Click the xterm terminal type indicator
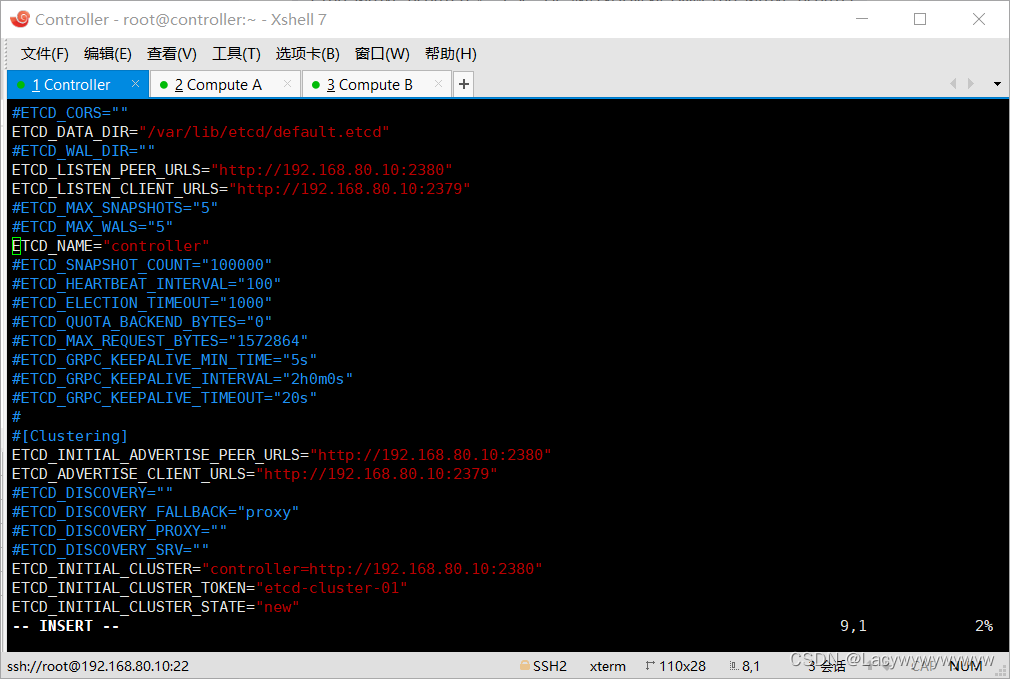1010x679 pixels. pyautogui.click(x=607, y=665)
